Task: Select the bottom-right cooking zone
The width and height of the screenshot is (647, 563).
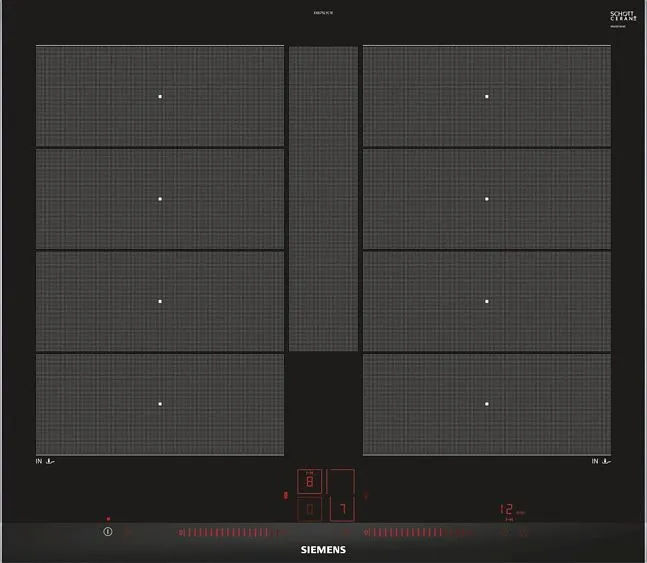Action: pyautogui.click(x=487, y=404)
